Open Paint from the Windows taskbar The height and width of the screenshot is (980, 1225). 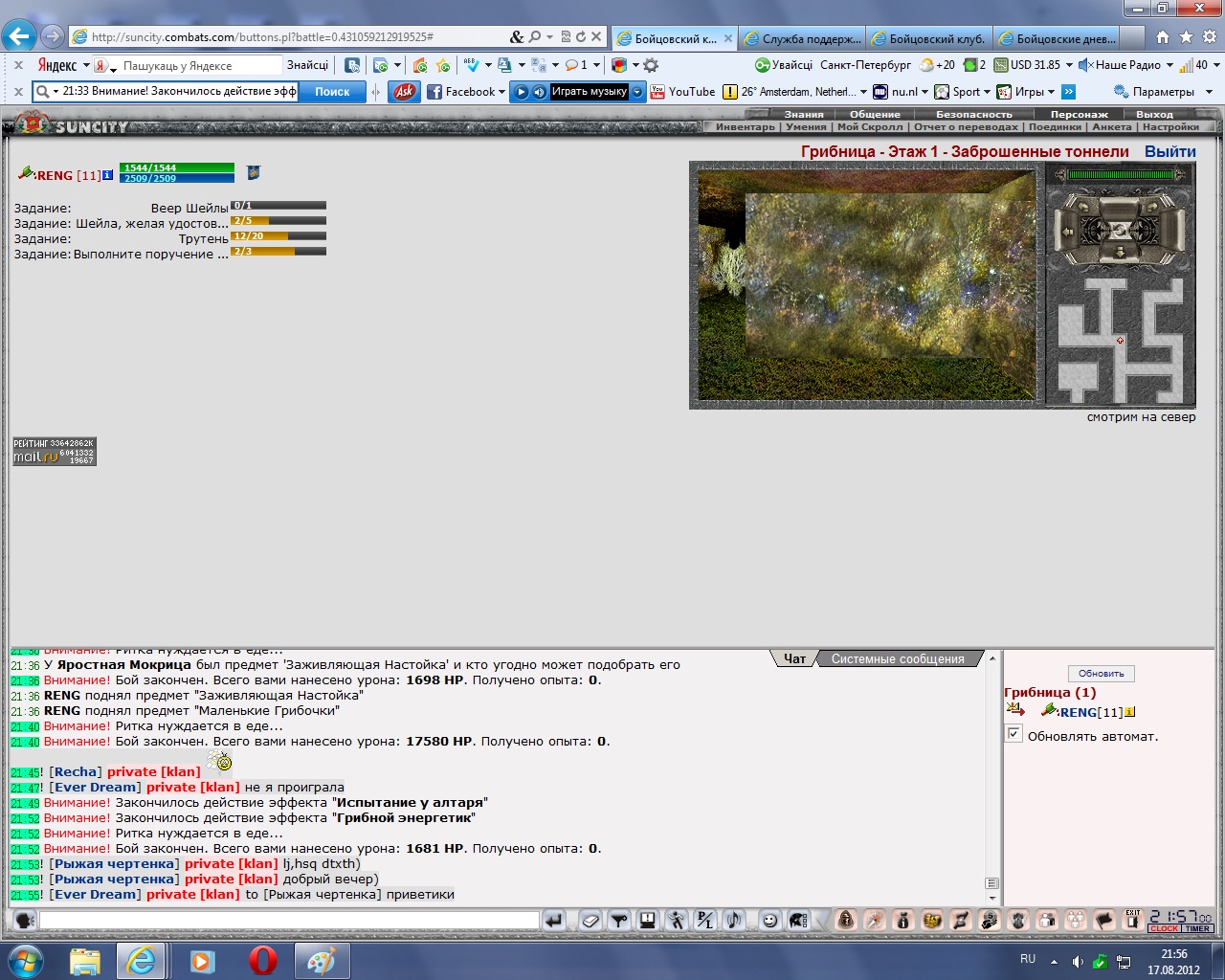[322, 961]
